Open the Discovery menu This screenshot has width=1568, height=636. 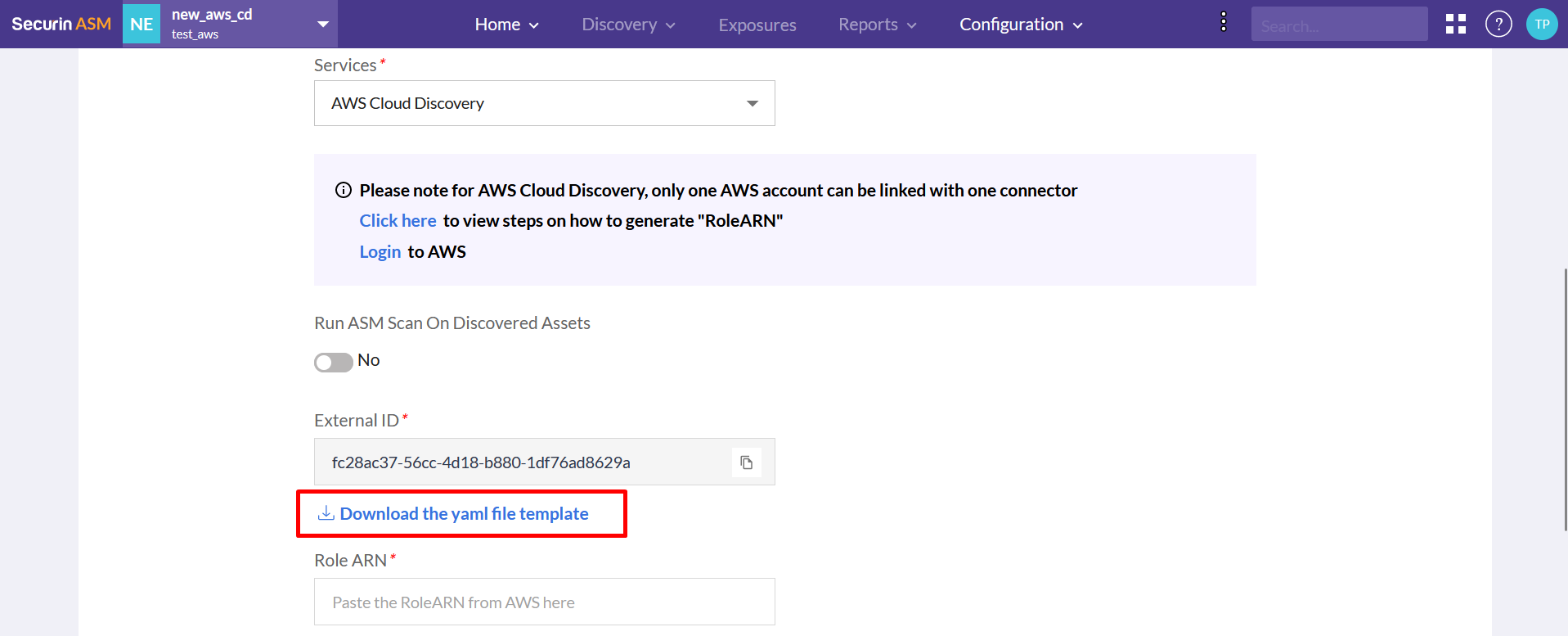pos(628,25)
